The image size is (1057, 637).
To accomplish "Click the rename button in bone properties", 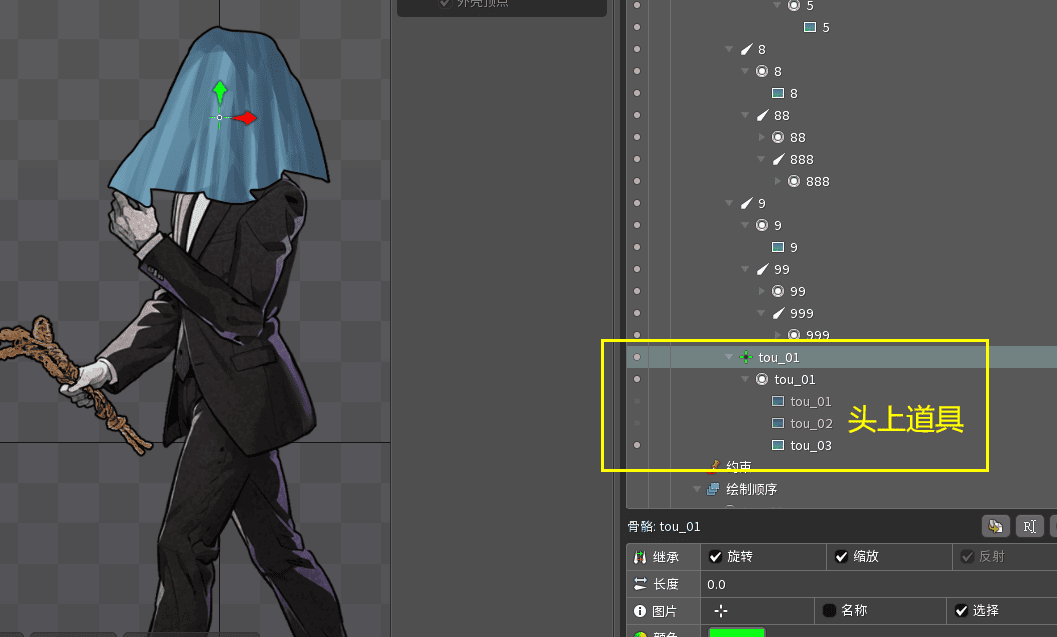I will [x=1029, y=526].
